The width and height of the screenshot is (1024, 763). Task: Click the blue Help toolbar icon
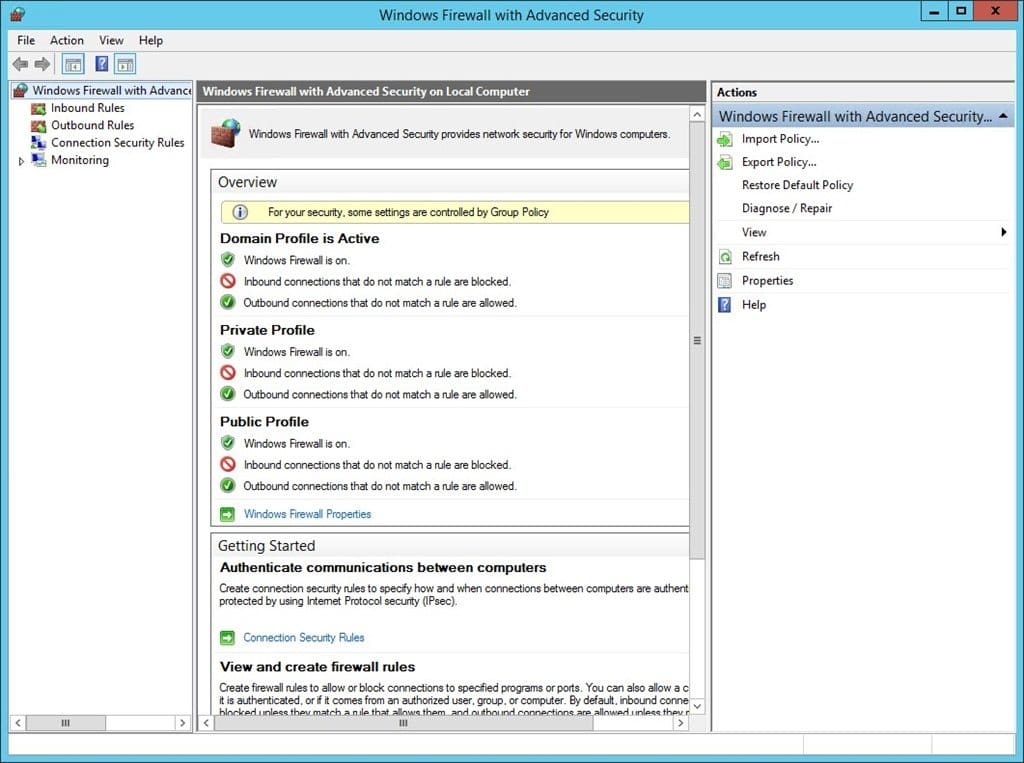point(102,64)
